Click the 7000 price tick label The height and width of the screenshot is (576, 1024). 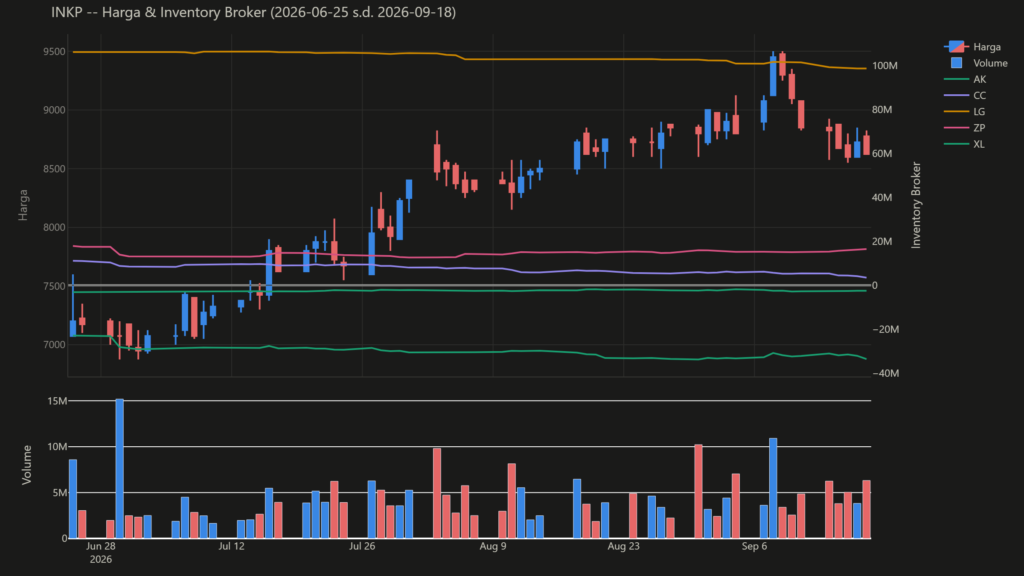[54, 345]
